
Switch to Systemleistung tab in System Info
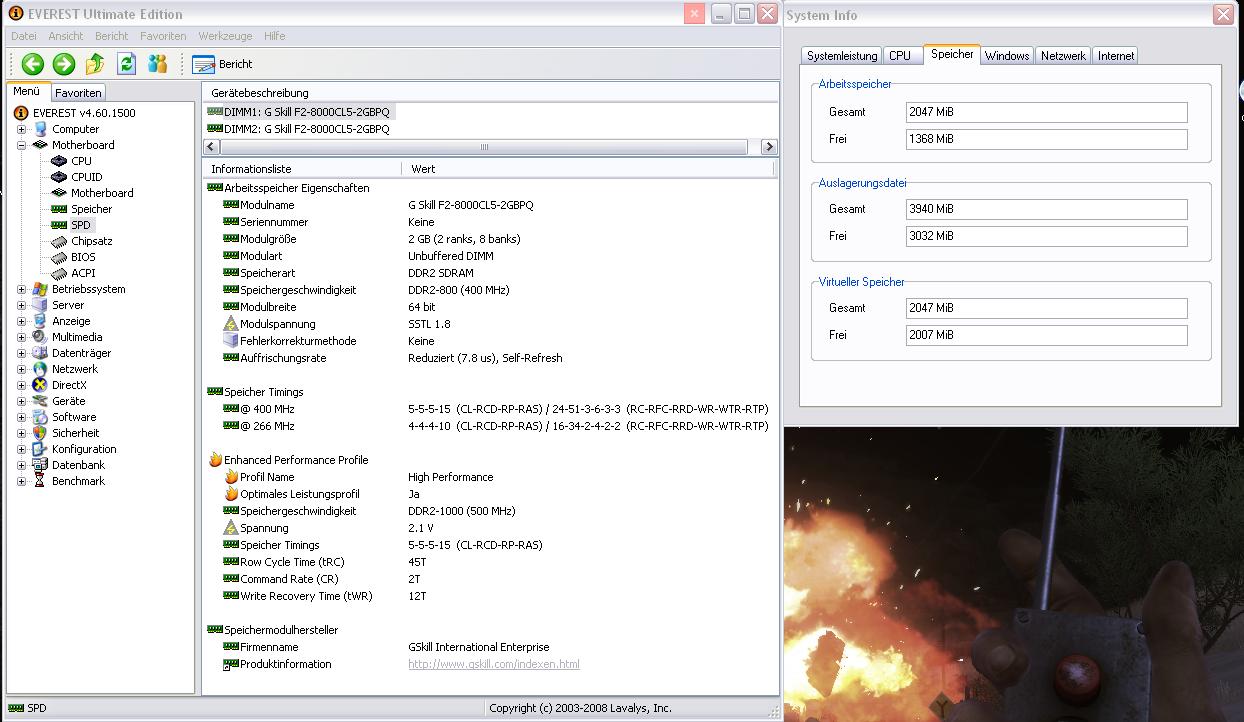point(842,56)
